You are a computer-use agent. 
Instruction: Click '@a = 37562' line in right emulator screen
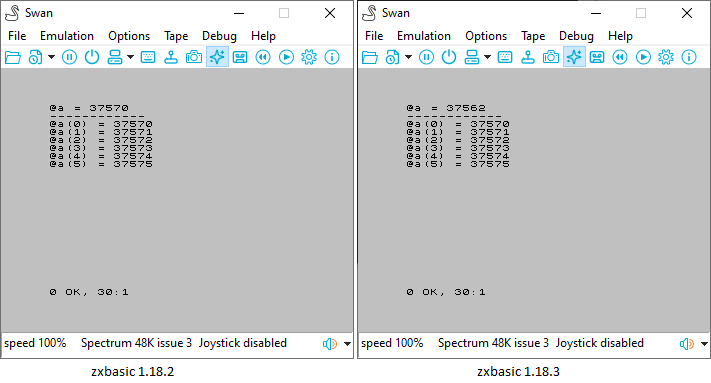446,108
